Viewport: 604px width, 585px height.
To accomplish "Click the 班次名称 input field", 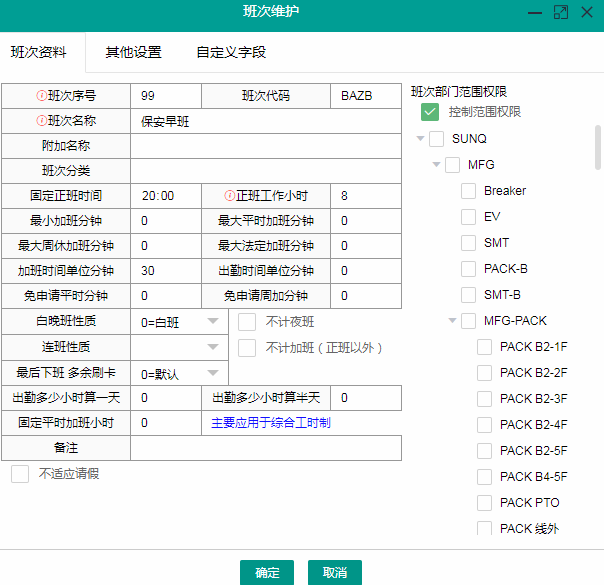I will (x=265, y=121).
